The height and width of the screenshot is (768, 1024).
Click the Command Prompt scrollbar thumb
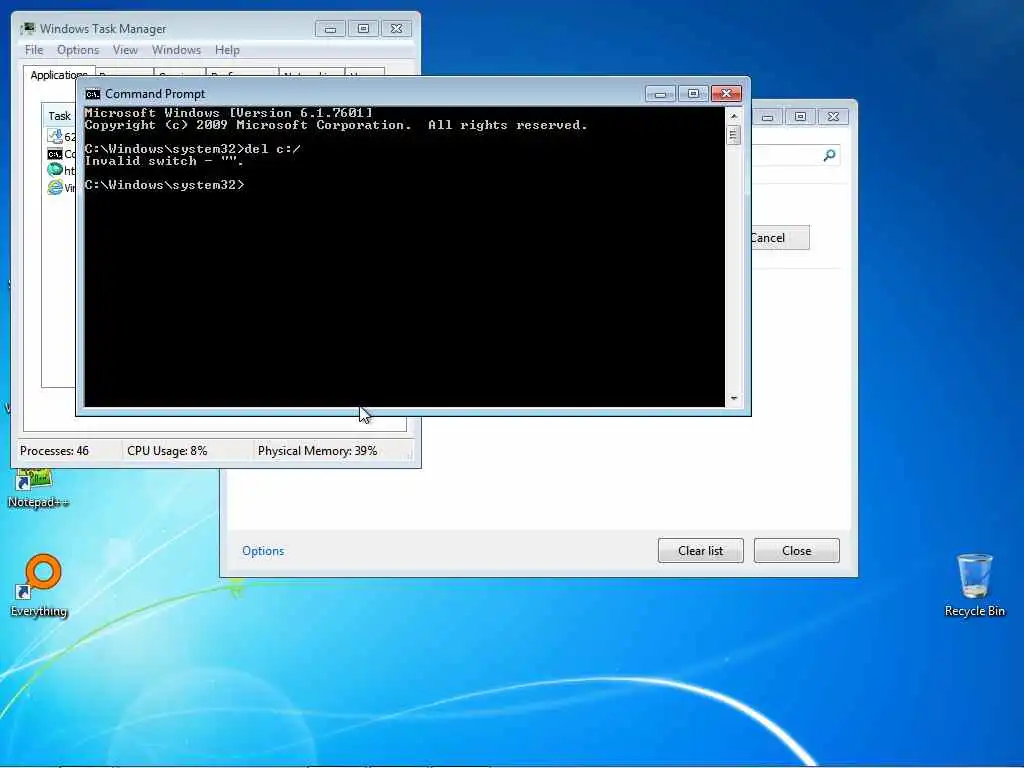[x=734, y=135]
